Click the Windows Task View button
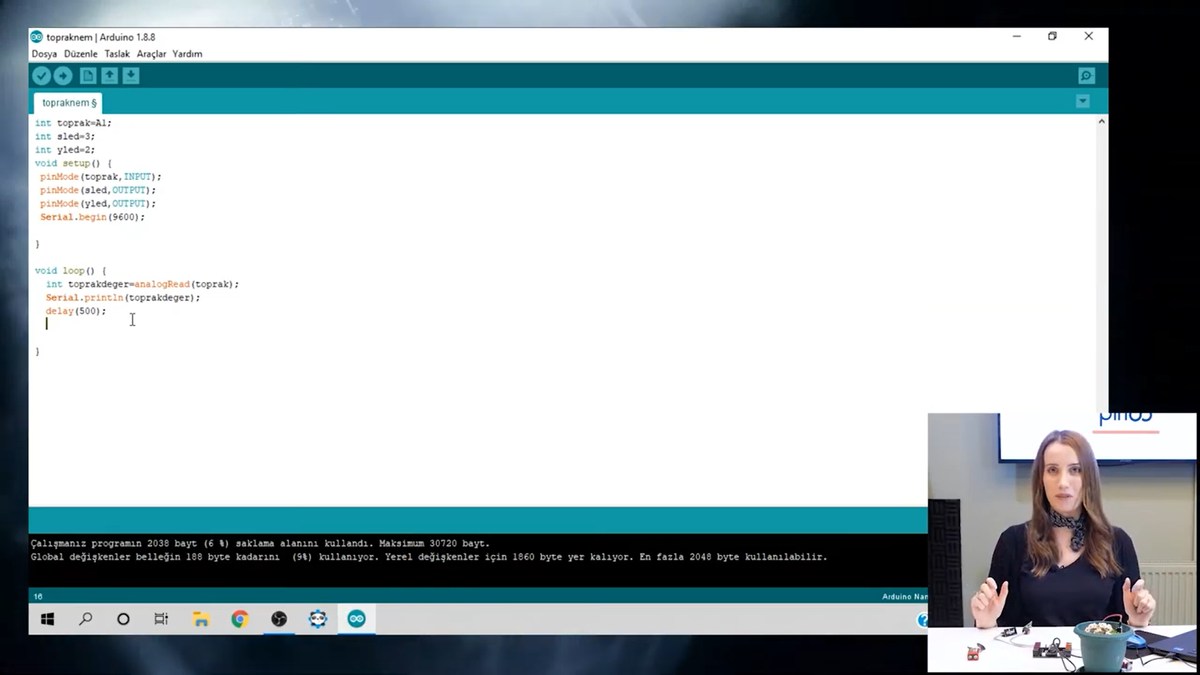This screenshot has height=675, width=1200. [161, 619]
